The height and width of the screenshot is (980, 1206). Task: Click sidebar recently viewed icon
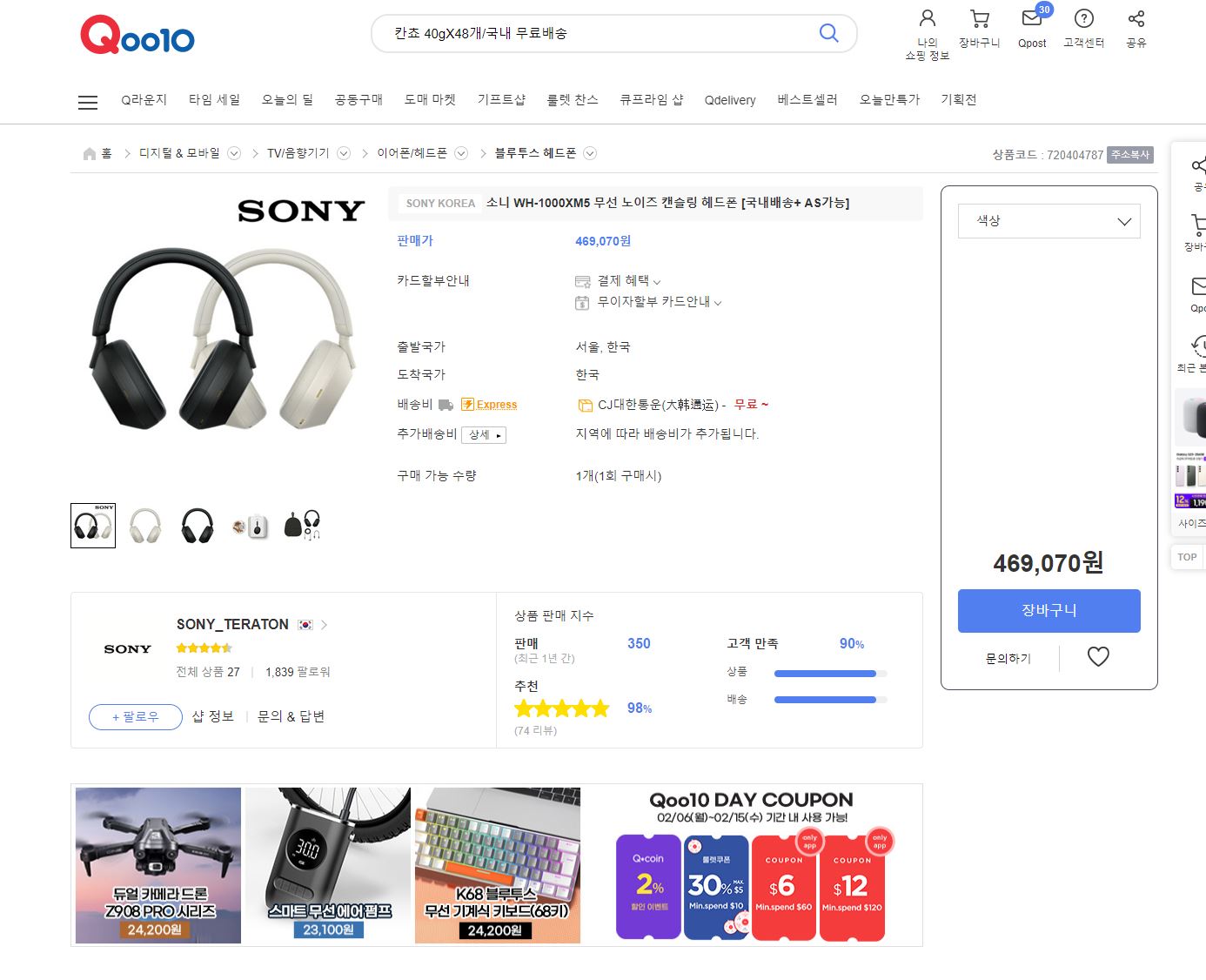[1199, 346]
